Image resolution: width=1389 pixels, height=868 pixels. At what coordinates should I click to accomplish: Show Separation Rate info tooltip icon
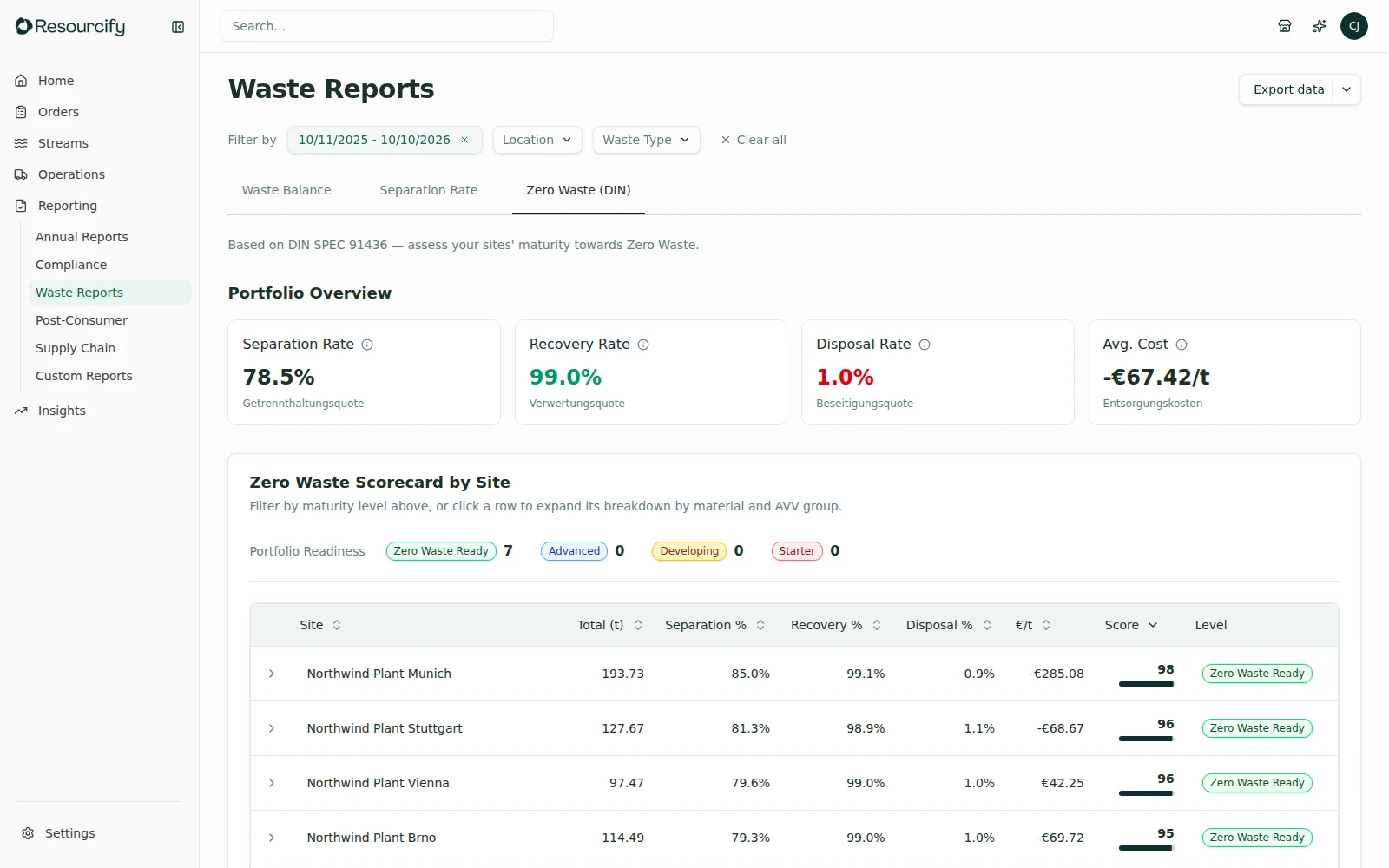[367, 345]
